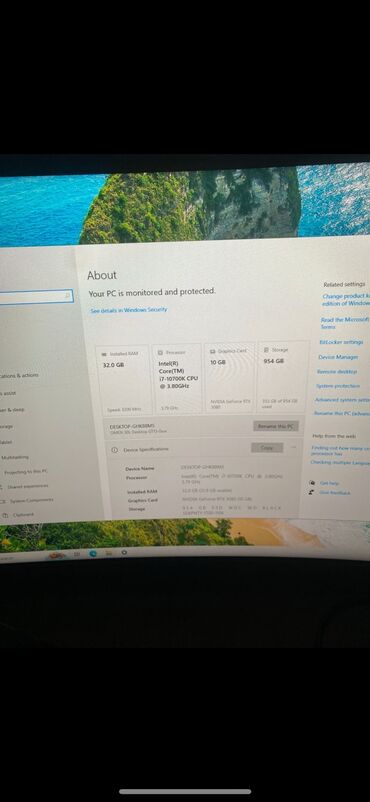Click the 10 GB graphics card value

217,362
